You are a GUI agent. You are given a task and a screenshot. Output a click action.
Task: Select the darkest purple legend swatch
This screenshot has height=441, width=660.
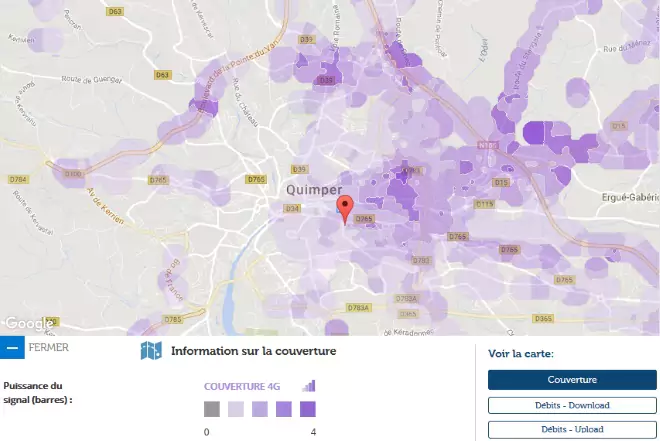point(308,409)
